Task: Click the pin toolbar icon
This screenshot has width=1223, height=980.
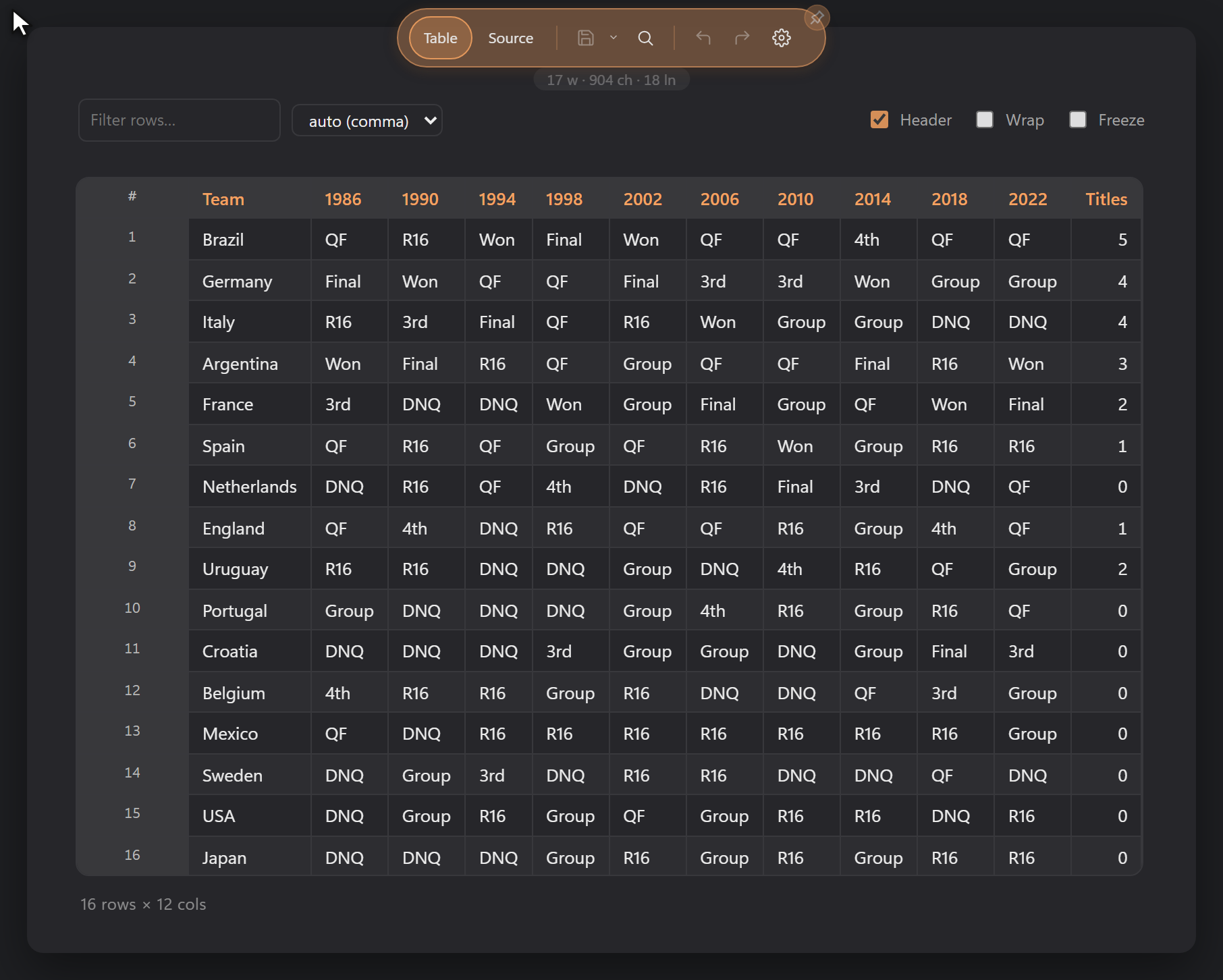Action: coord(817,18)
